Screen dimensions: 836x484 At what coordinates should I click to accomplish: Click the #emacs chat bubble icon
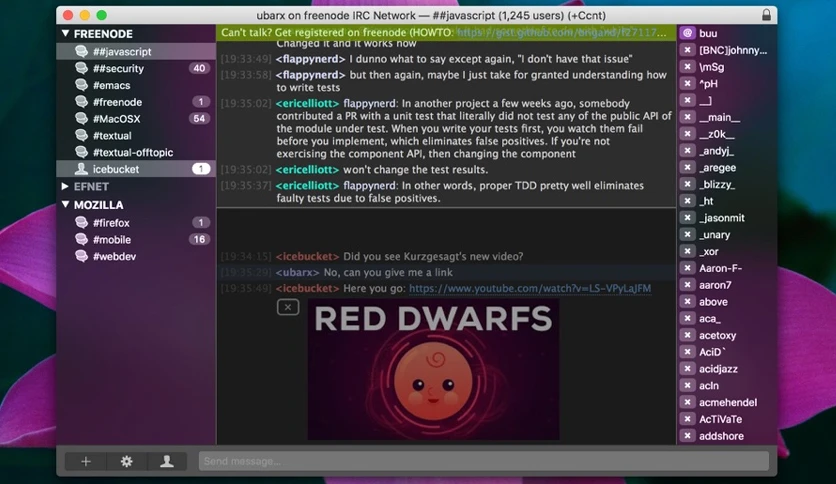81,85
